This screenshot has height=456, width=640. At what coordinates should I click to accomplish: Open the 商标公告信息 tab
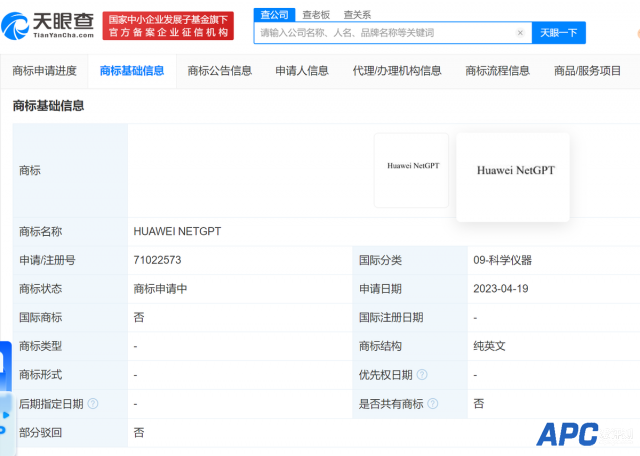coord(220,71)
